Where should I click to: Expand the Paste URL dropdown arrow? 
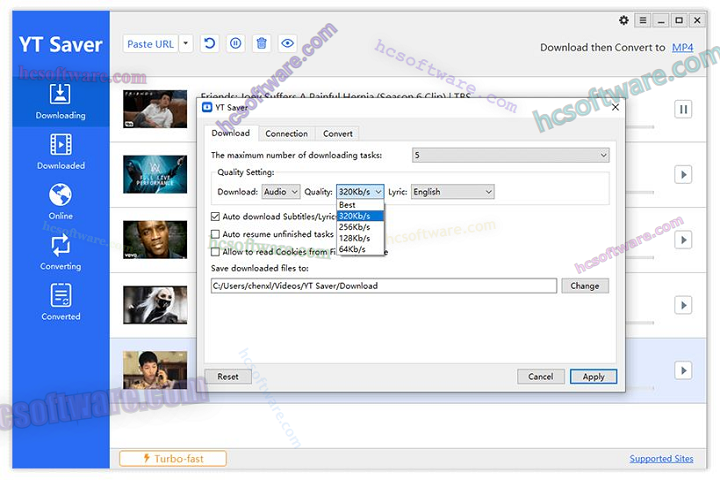click(x=186, y=44)
